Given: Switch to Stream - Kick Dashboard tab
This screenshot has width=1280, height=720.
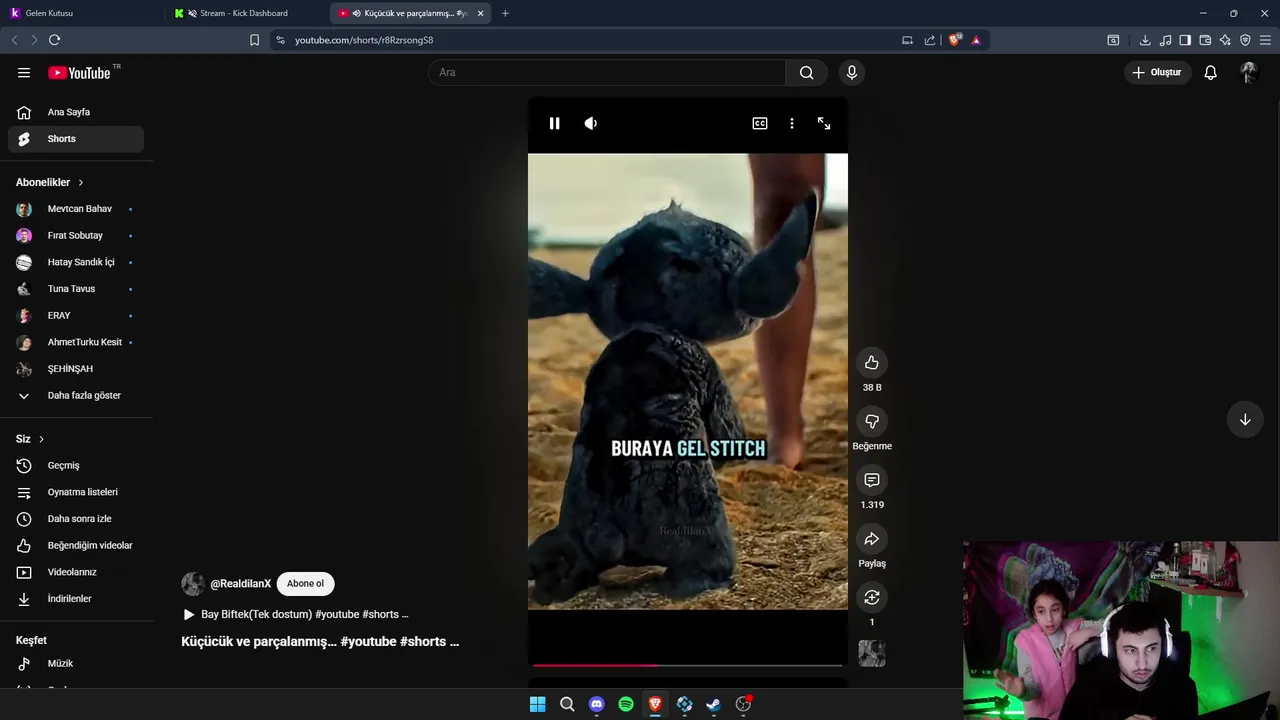Looking at the screenshot, I should tap(247, 13).
